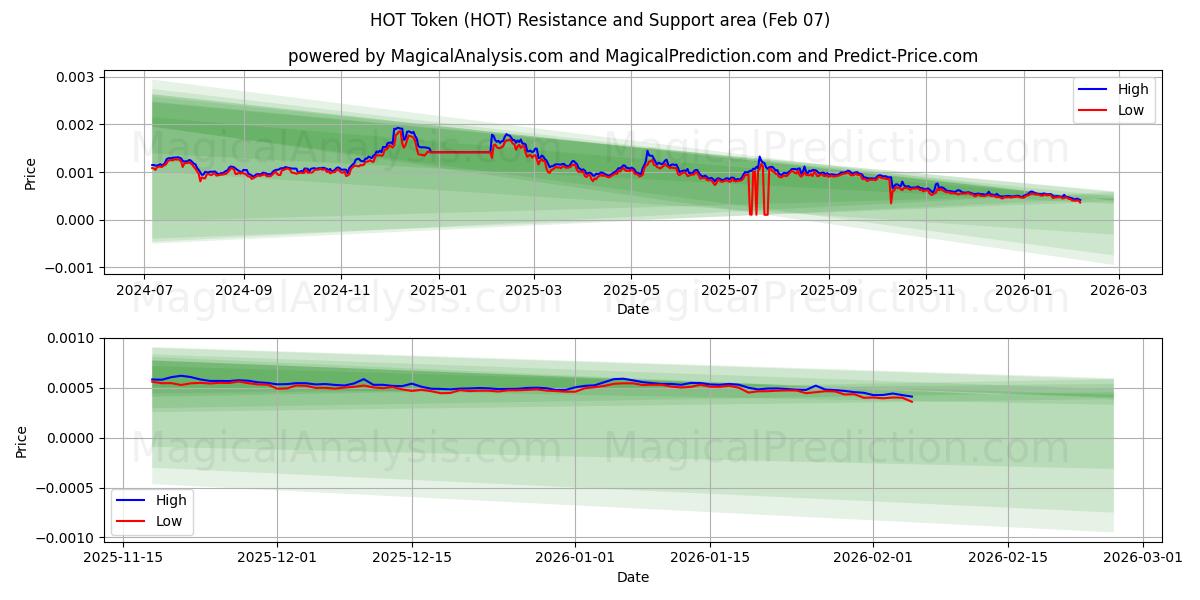Click the '−0.0010' y-axis tick value
This screenshot has width=1200, height=600.
[x=66, y=538]
